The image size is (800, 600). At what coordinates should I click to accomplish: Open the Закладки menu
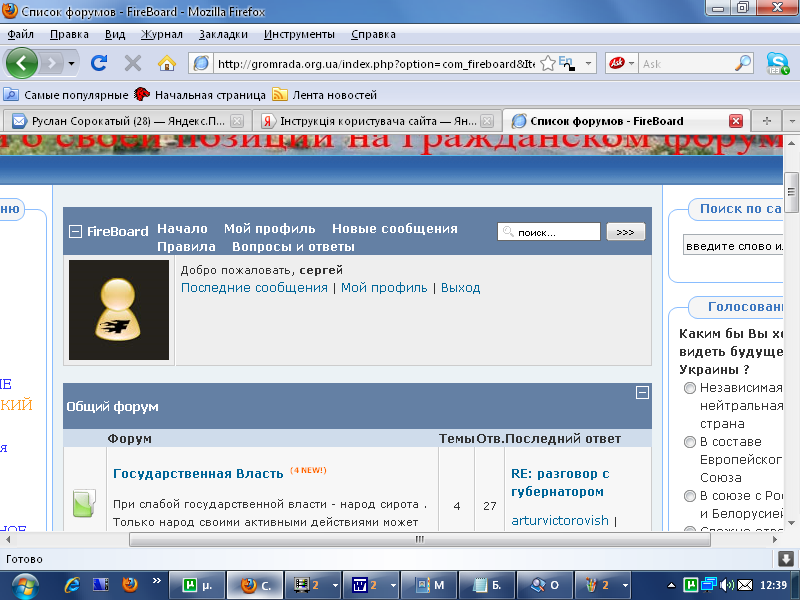[223, 34]
